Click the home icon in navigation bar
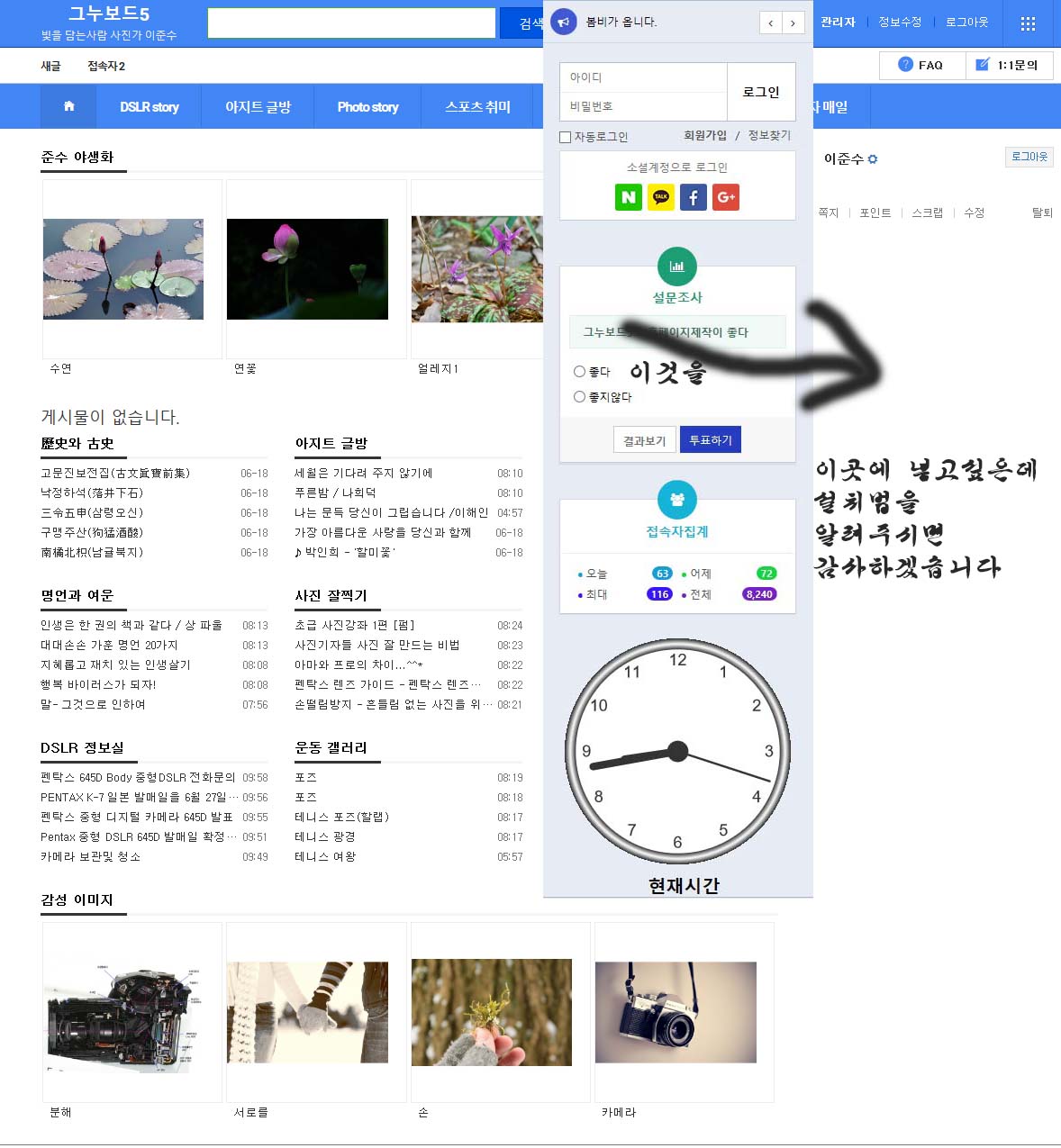 coord(68,106)
